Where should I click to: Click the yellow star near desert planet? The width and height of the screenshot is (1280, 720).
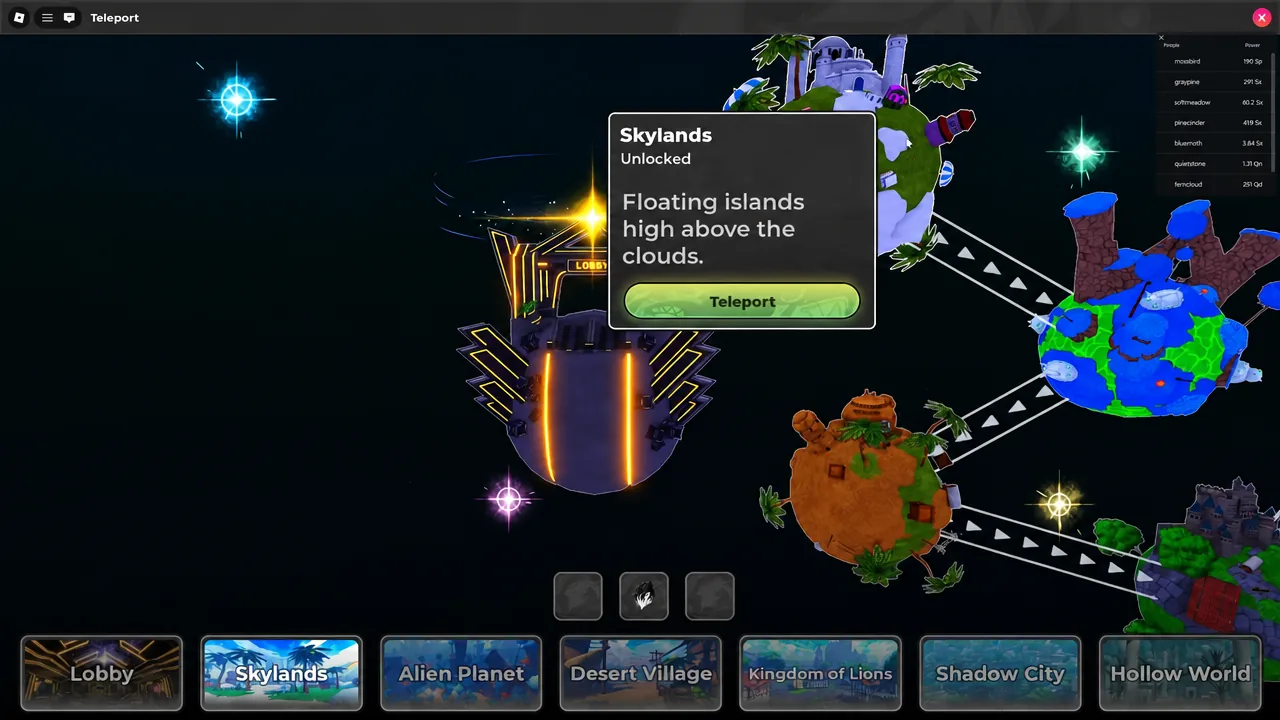(x=1059, y=504)
